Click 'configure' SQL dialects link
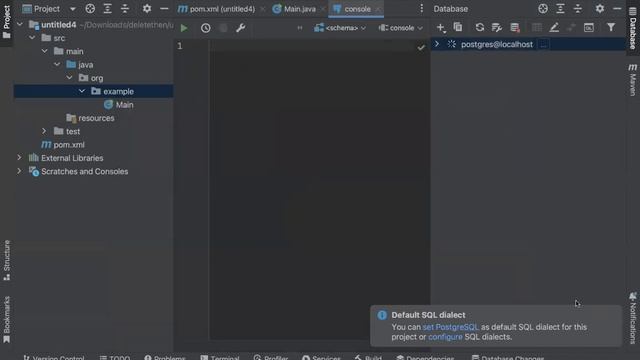The height and width of the screenshot is (360, 640). point(445,337)
